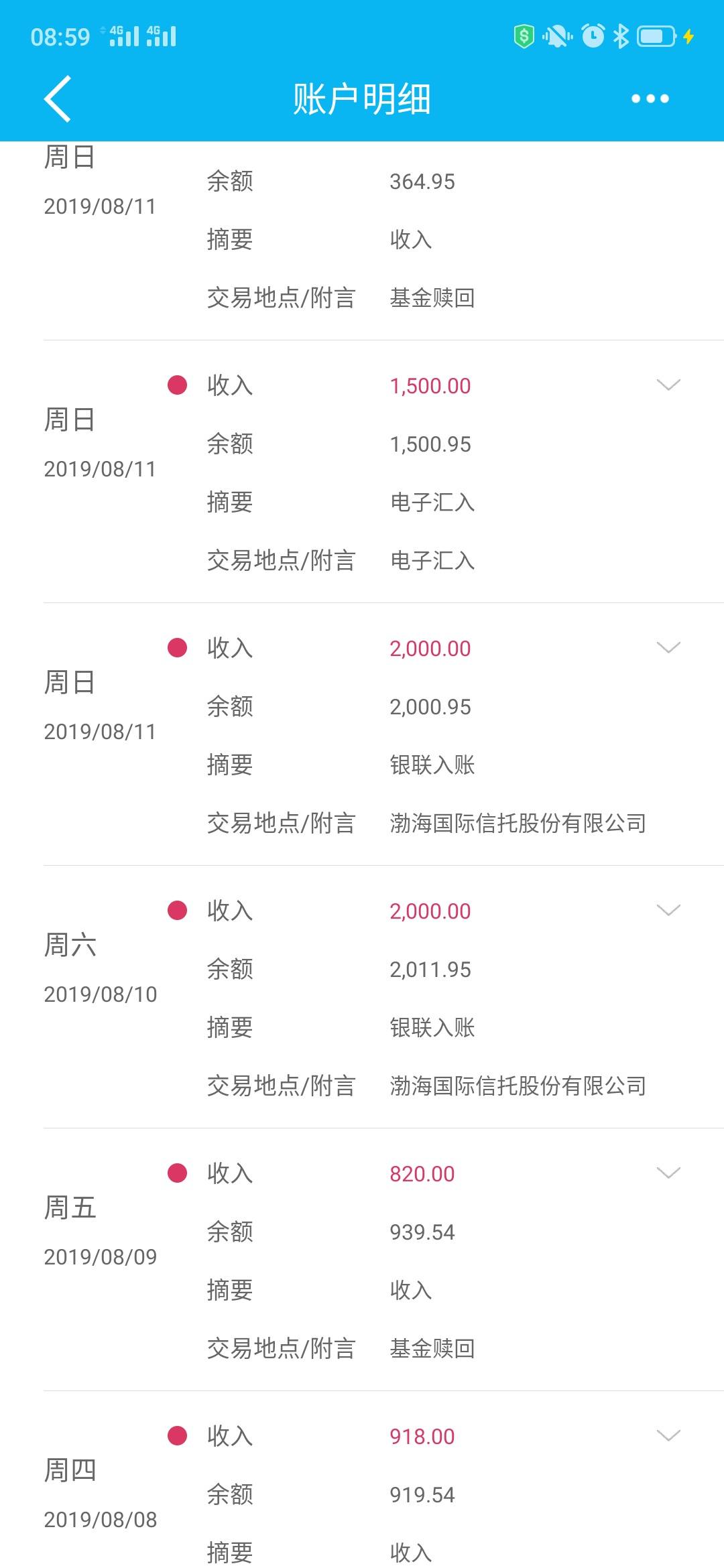Tap the 渤海国际信托股份有限公司 remark on 2019/08/11
Screen dimensions: 724x1568
tap(518, 824)
